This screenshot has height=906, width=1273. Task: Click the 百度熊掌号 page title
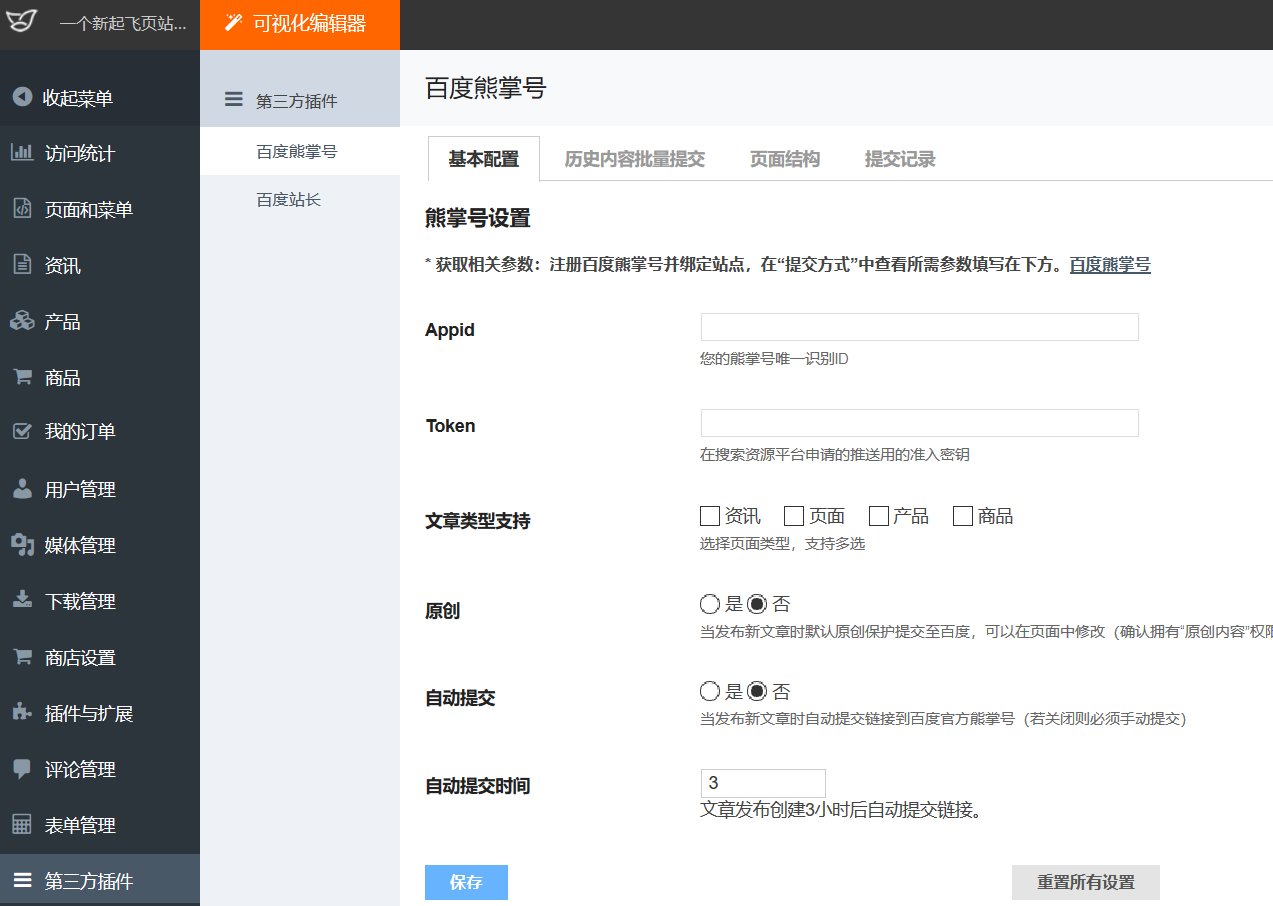pos(486,88)
